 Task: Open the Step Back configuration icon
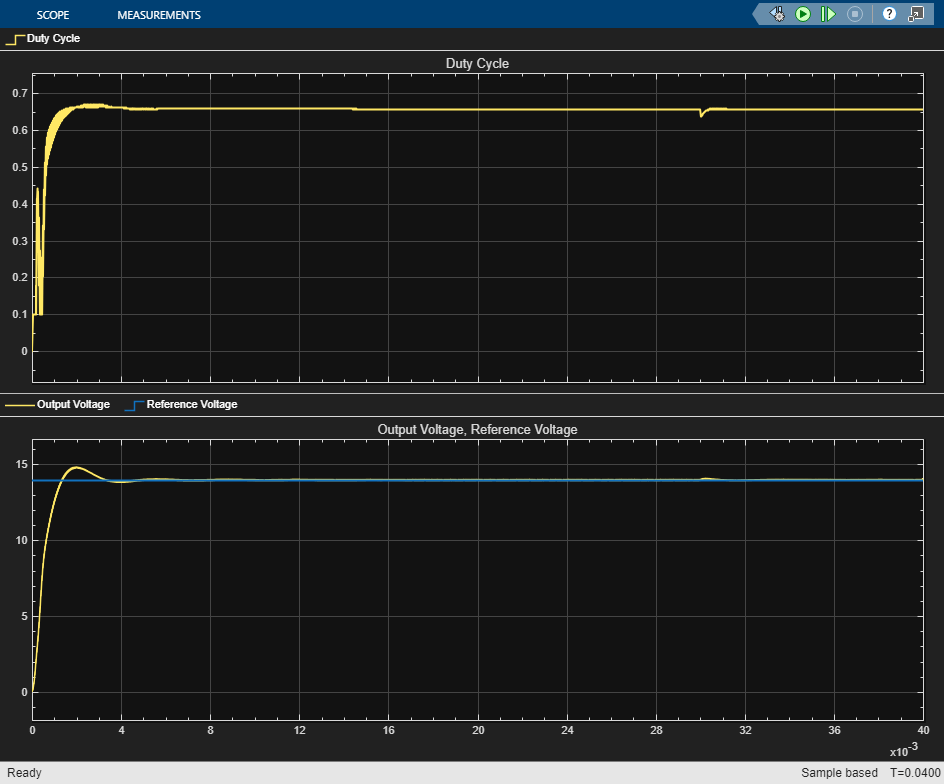[778, 14]
